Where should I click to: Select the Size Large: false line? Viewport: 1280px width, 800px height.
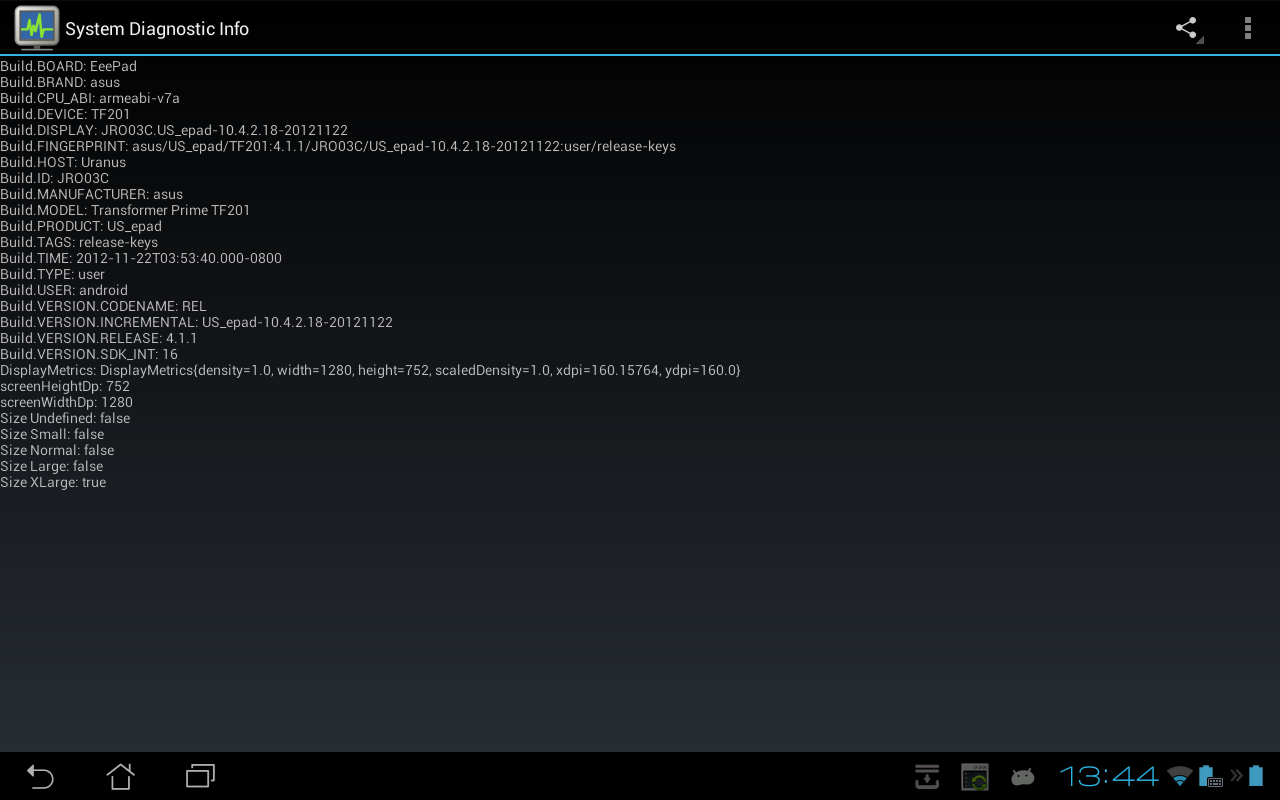[52, 466]
